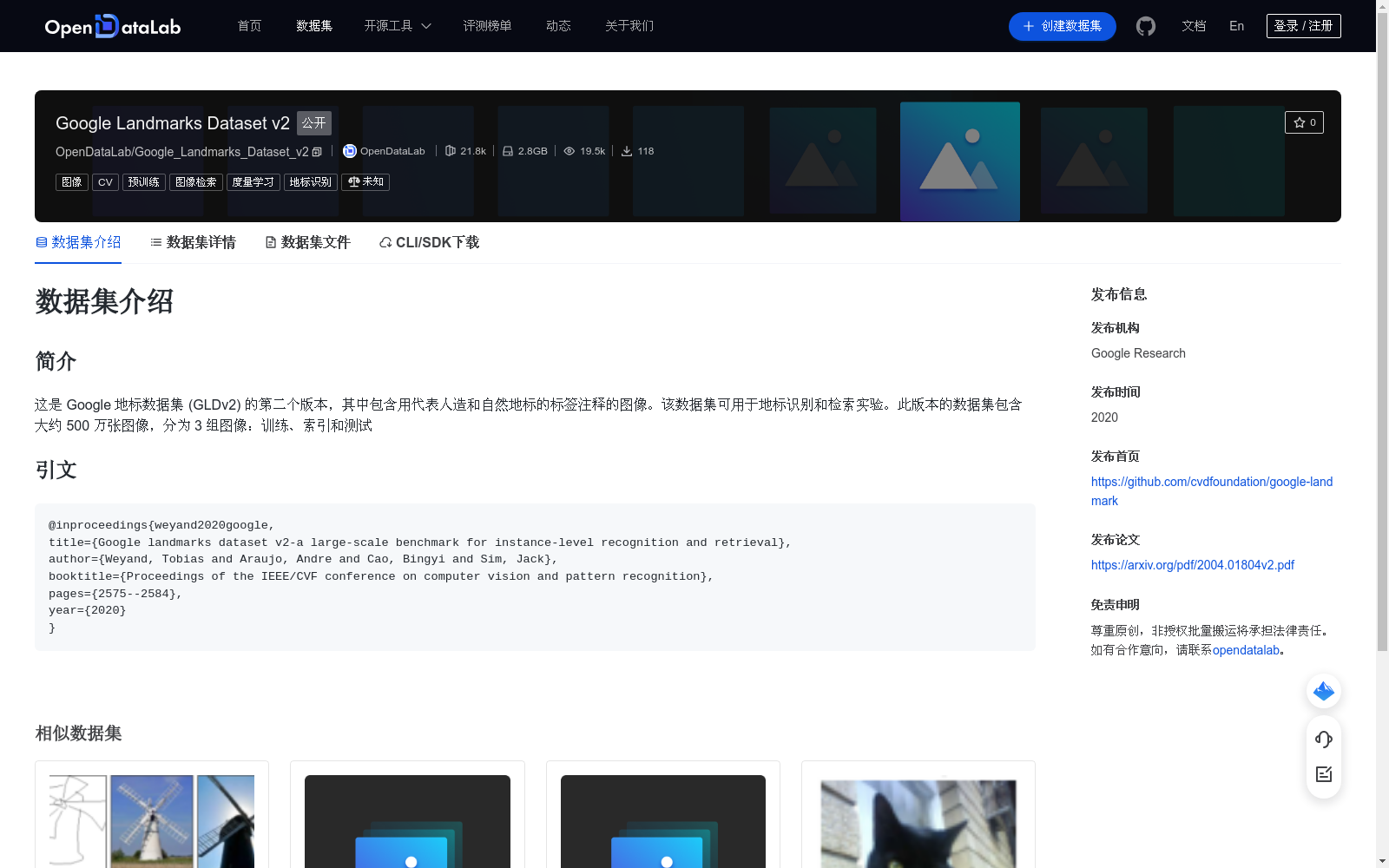Click the 度量学习 tag

coord(253,182)
